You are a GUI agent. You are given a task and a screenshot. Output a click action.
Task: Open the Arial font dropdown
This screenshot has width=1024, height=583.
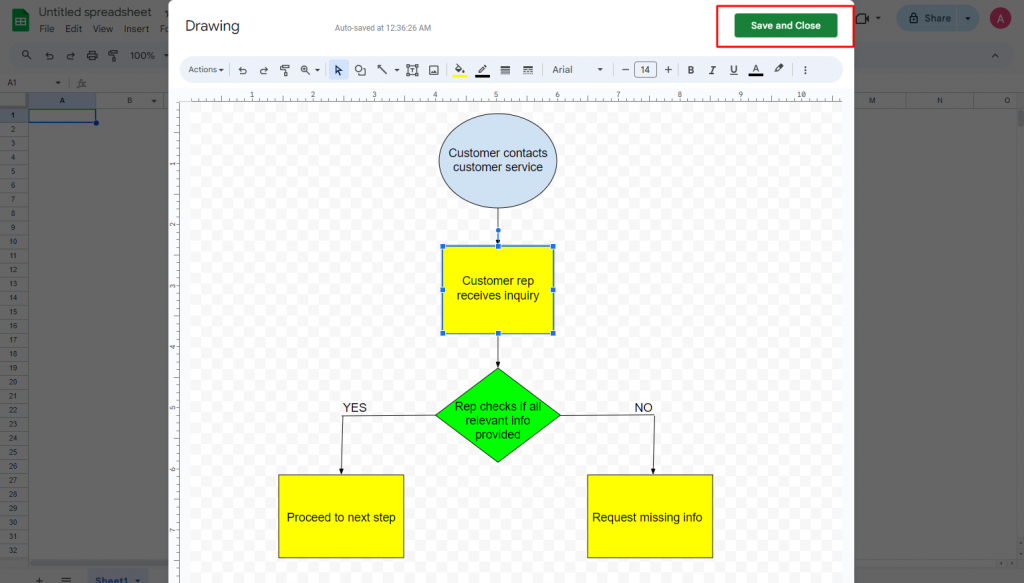tap(577, 70)
